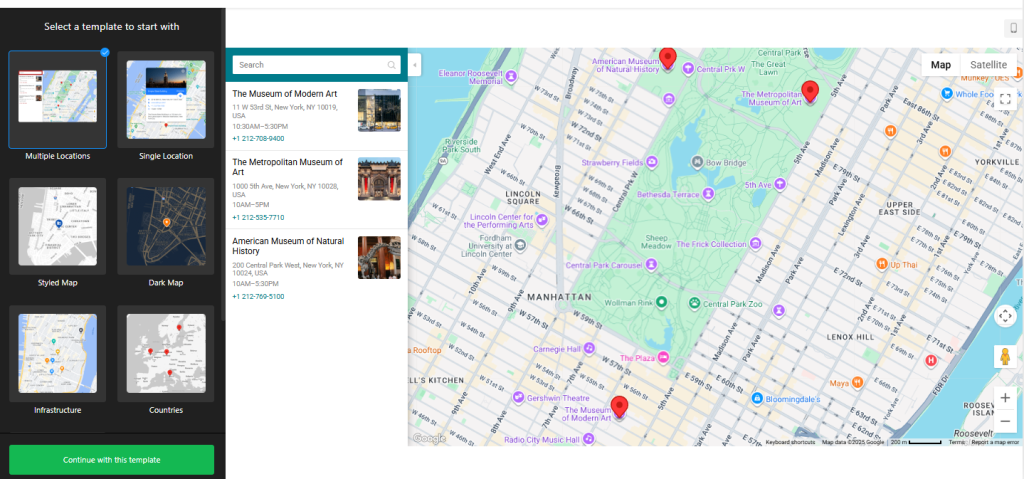The height and width of the screenshot is (479, 1024).
Task: Switch to Satellite map view
Action: 988,65
